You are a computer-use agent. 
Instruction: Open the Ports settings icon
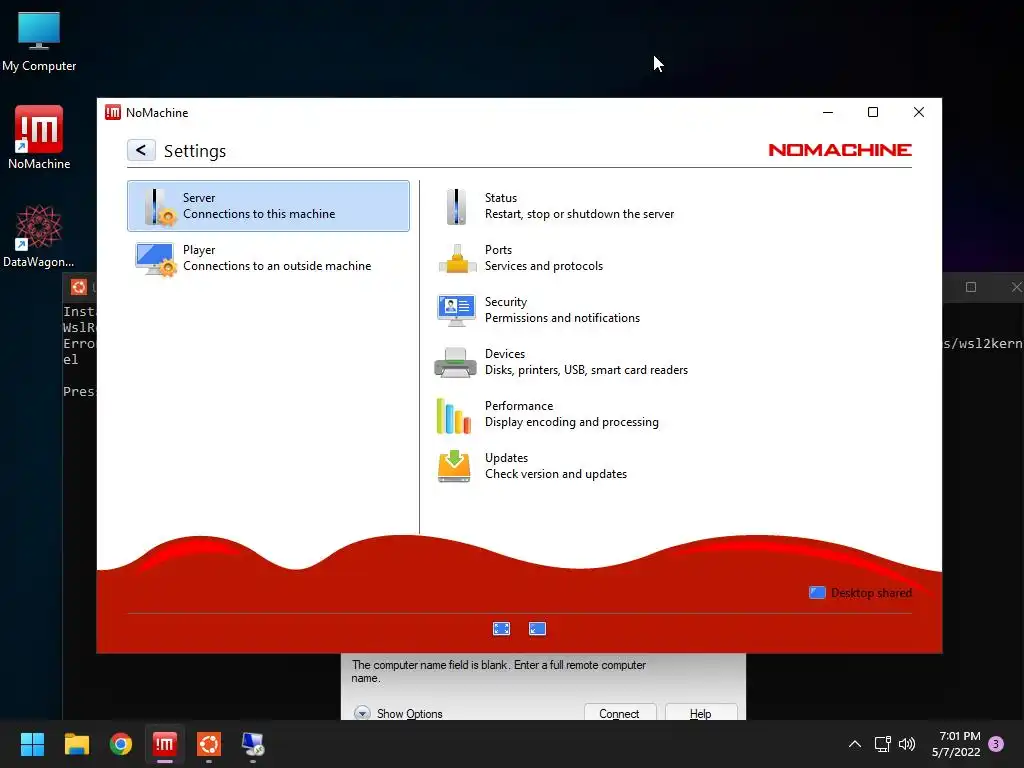(x=456, y=259)
